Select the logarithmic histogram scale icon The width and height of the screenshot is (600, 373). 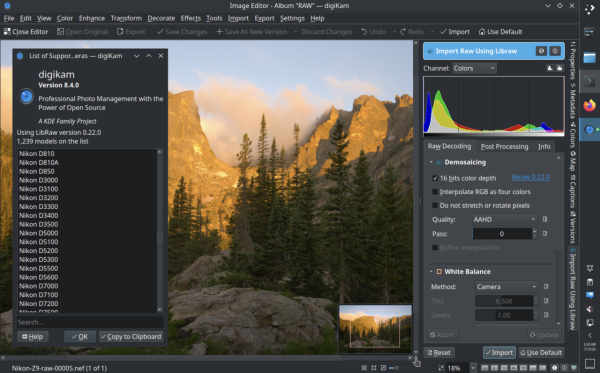(x=559, y=68)
